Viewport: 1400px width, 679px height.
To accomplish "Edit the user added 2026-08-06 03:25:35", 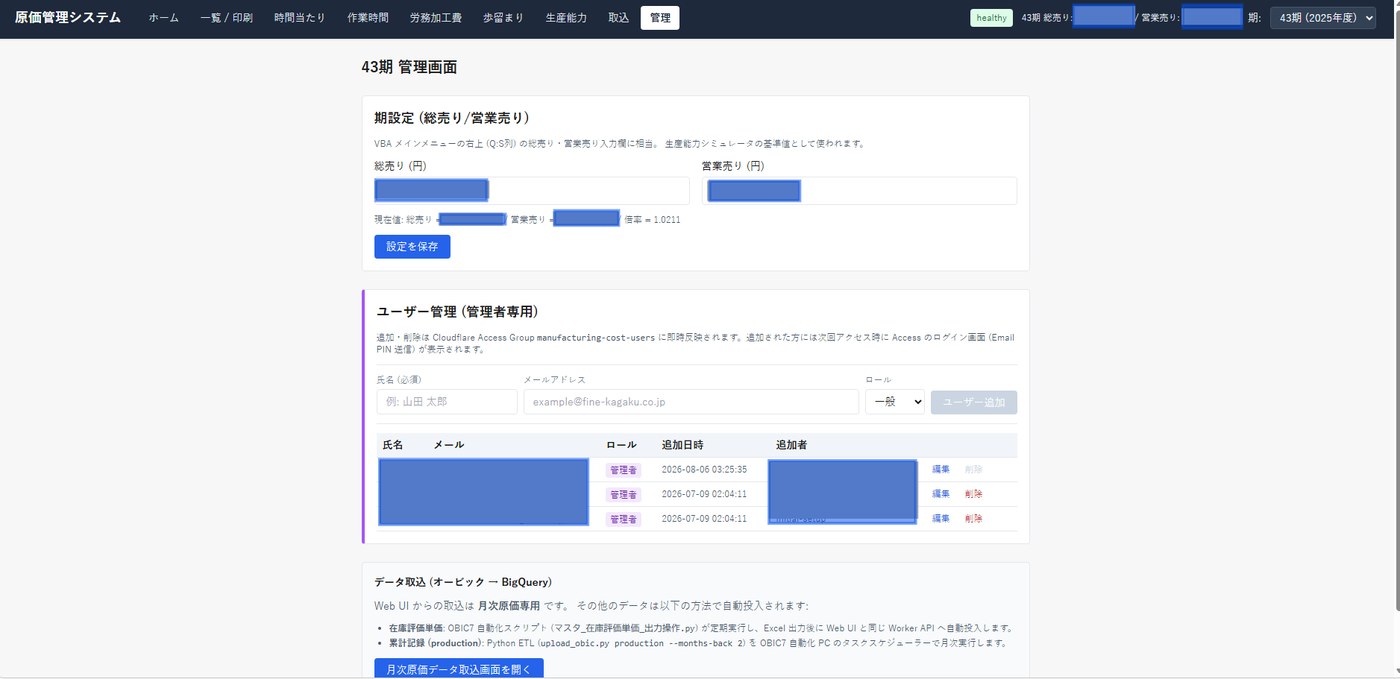I will (941, 469).
